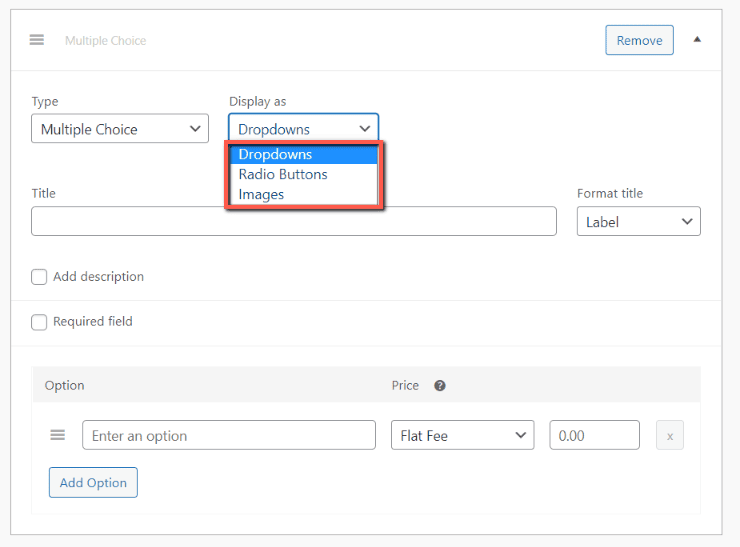Click the Price help question mark icon
Viewport: 740px width, 547px height.
point(439,386)
